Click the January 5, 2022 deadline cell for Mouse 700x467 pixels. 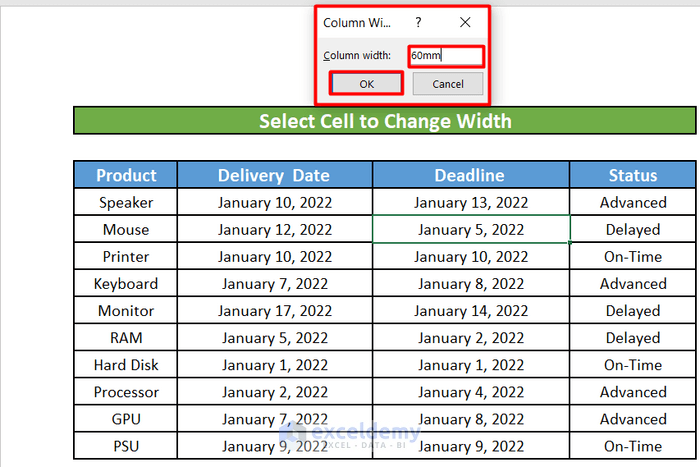point(470,229)
